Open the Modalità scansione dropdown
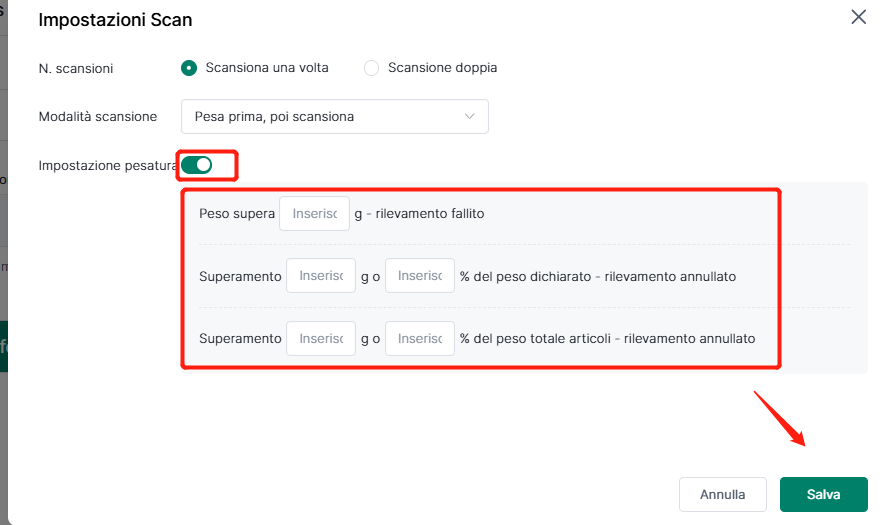 coord(335,117)
